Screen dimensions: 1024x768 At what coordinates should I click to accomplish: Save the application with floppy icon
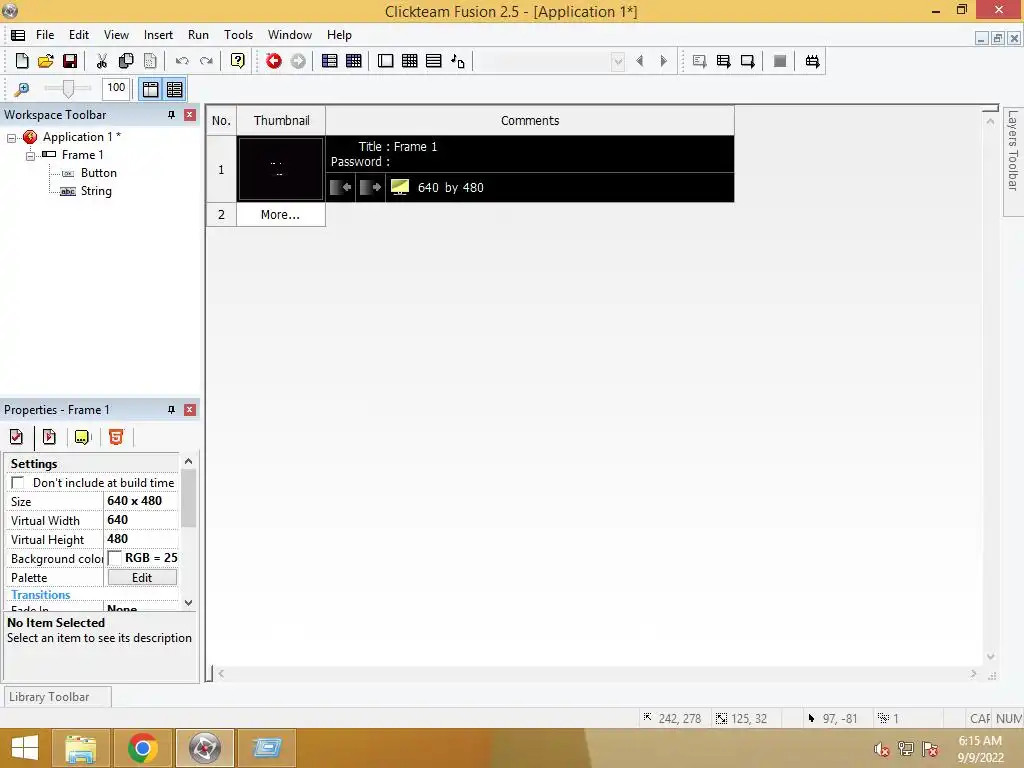pos(70,61)
